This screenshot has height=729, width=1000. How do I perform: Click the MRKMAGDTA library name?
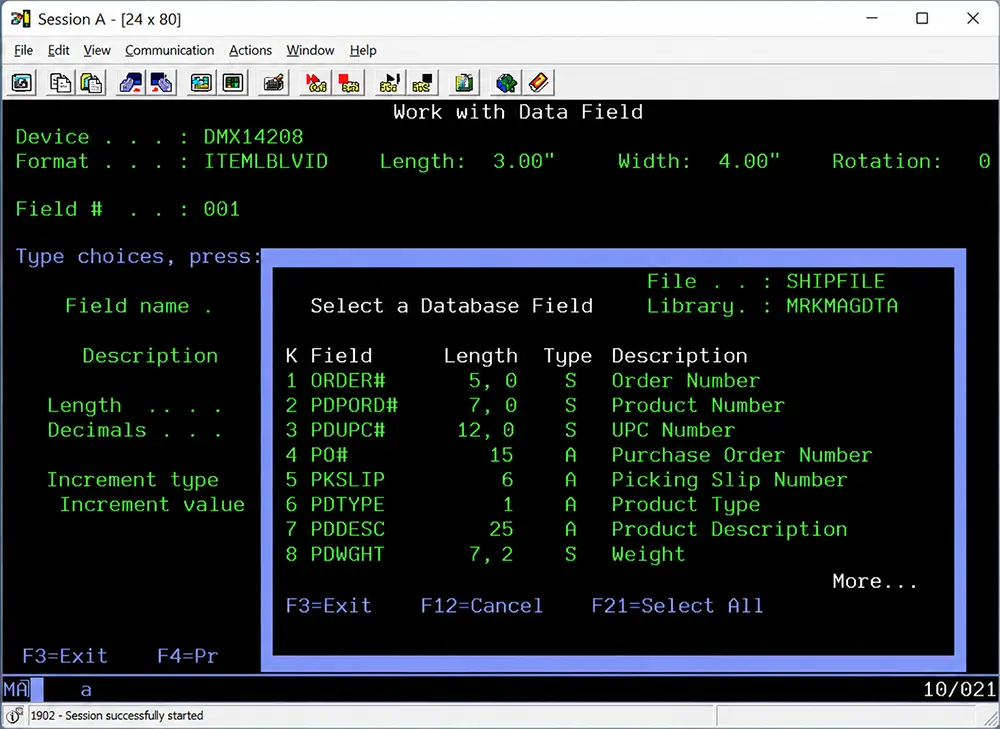click(842, 306)
